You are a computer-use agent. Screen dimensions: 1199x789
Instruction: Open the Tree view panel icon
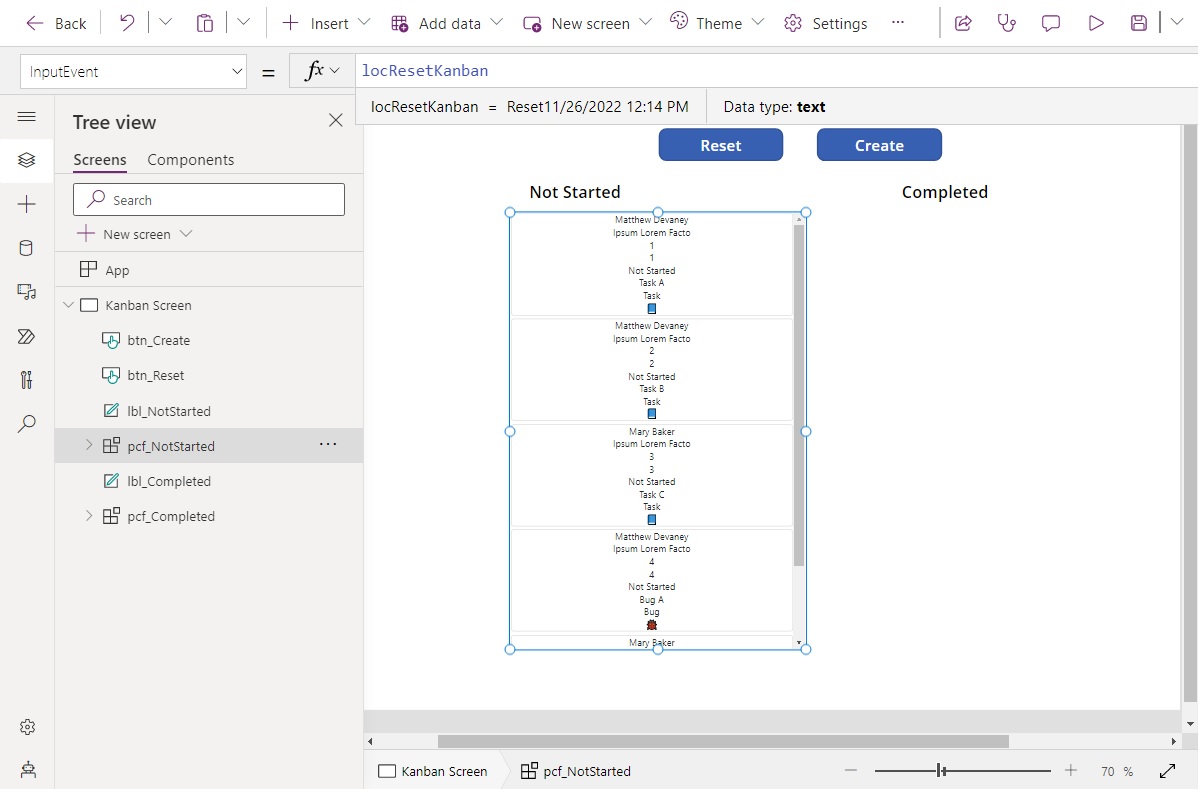click(27, 159)
